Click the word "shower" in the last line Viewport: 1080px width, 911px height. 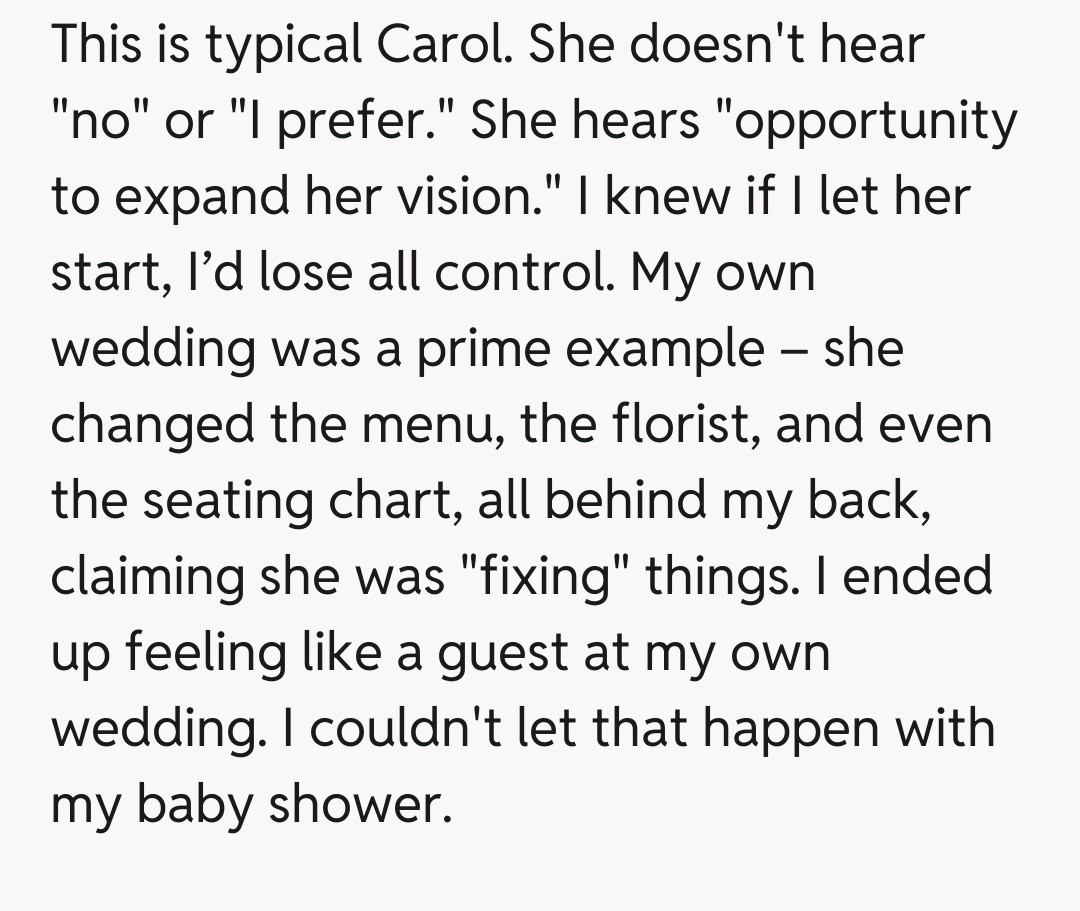click(x=356, y=803)
